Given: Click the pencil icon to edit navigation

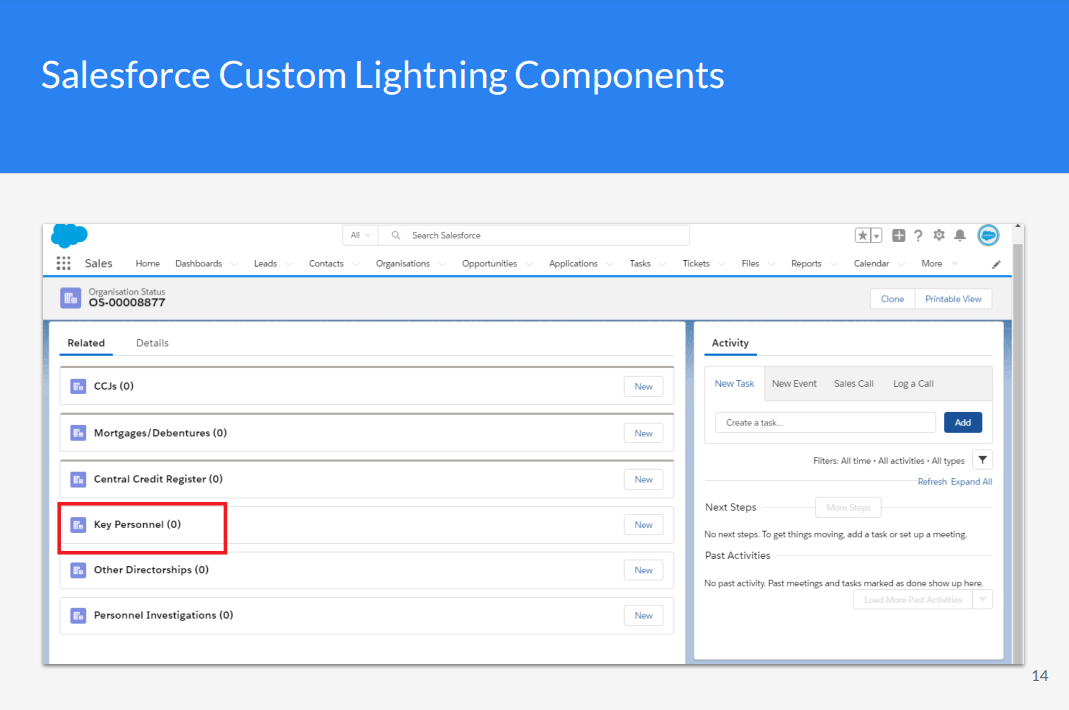Looking at the screenshot, I should tap(996, 265).
